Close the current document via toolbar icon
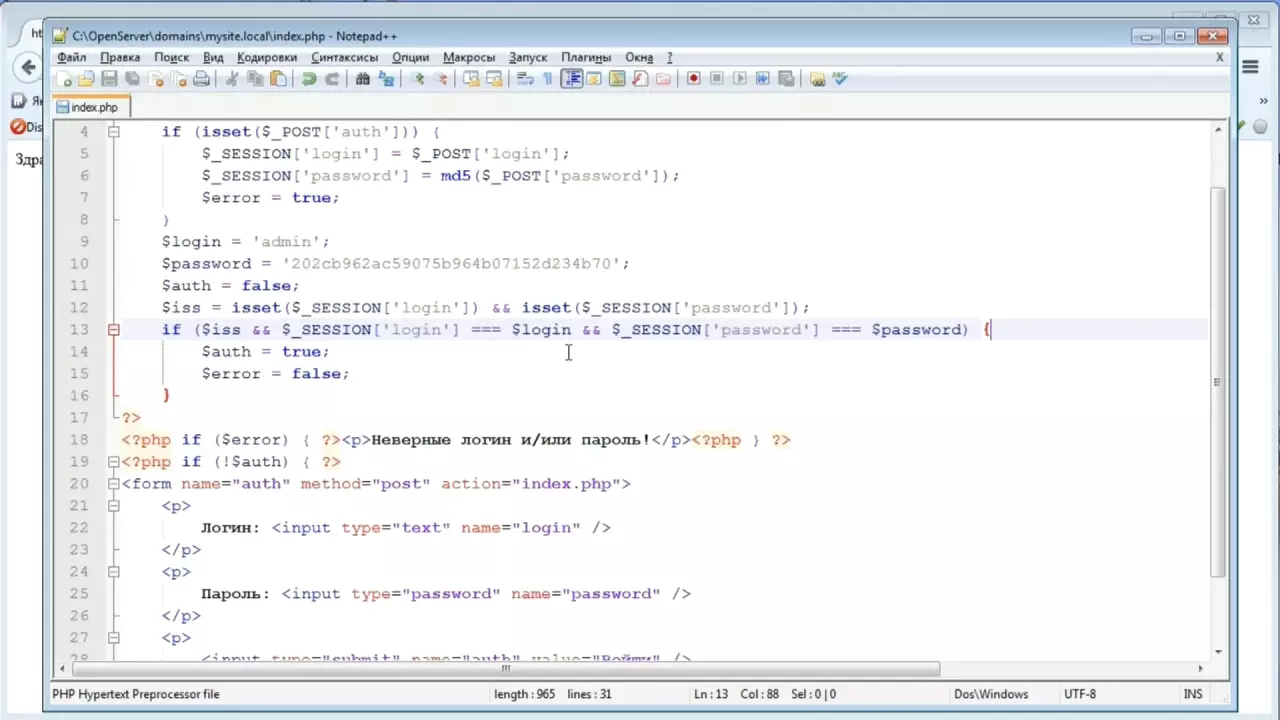The width and height of the screenshot is (1280, 720). [x=156, y=79]
